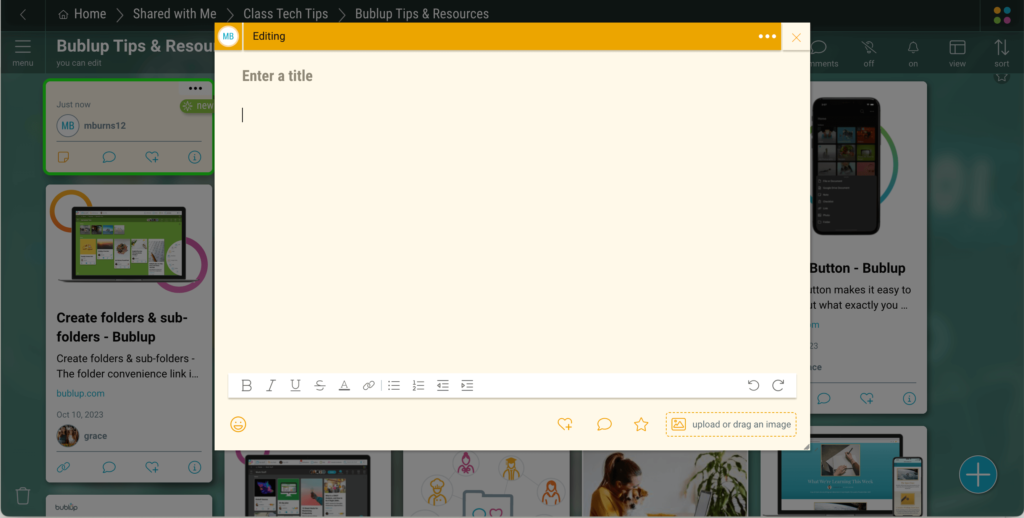Go to Home in breadcrumb
Screen dimensions: 1024x518
(82, 14)
